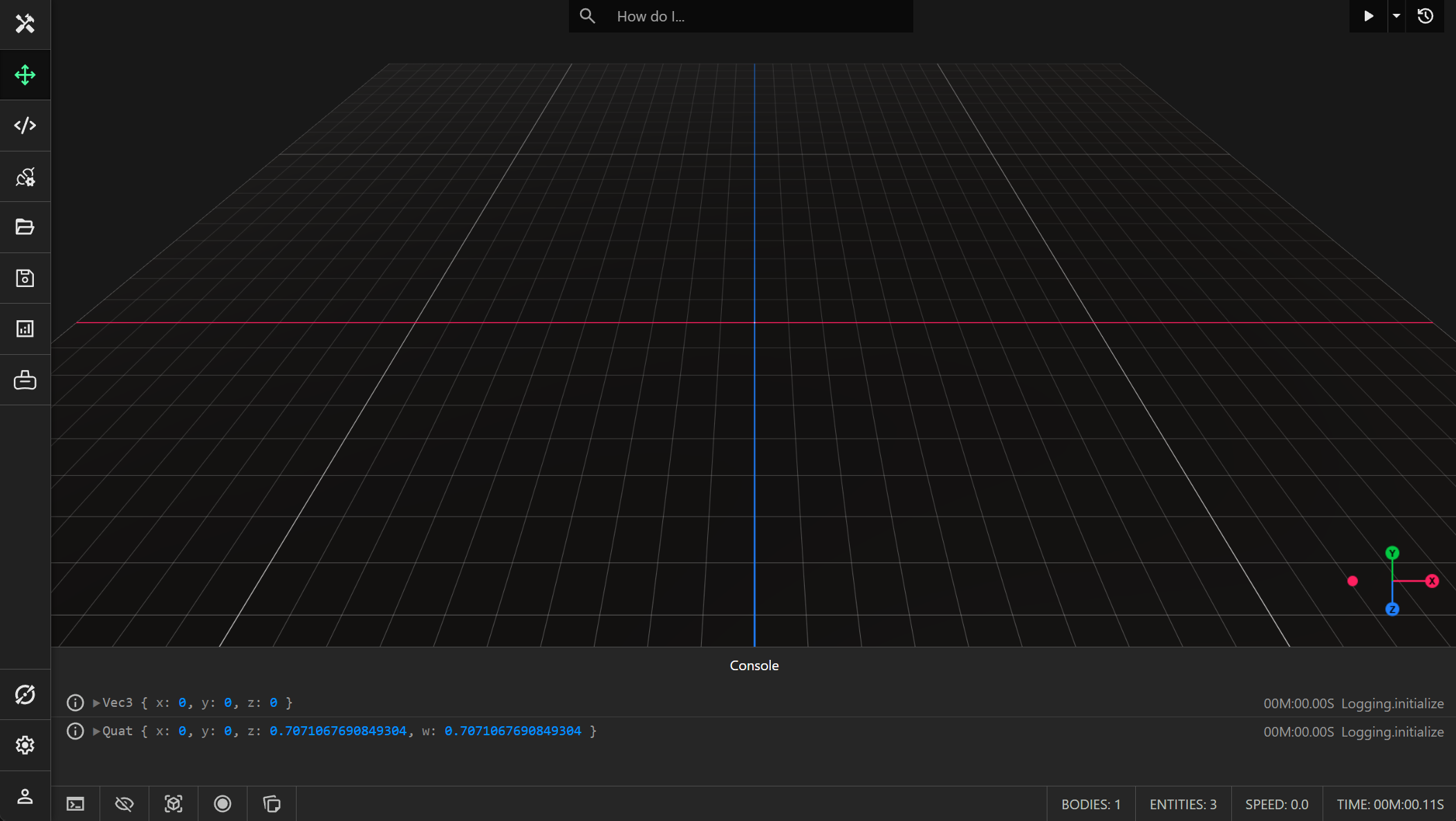Open the play options dropdown arrow
The image size is (1456, 821).
[1397, 16]
